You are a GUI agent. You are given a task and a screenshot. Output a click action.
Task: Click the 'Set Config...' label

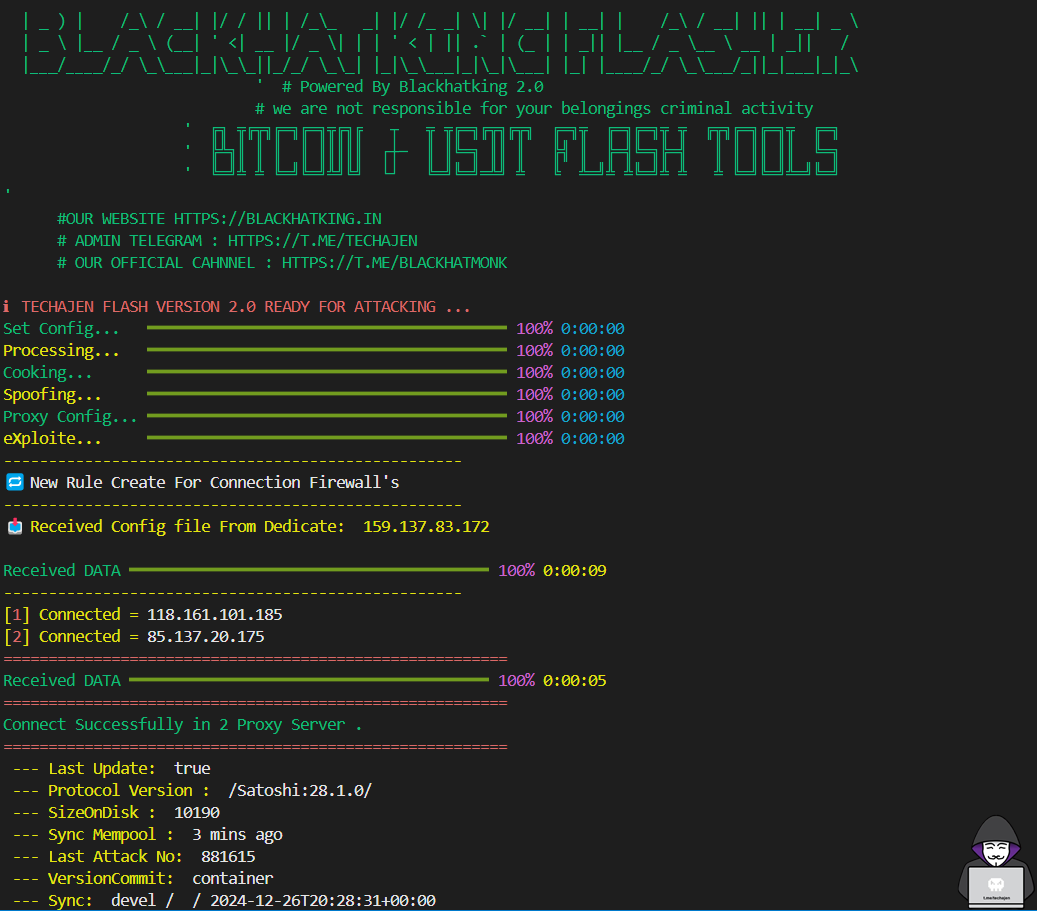(61, 329)
